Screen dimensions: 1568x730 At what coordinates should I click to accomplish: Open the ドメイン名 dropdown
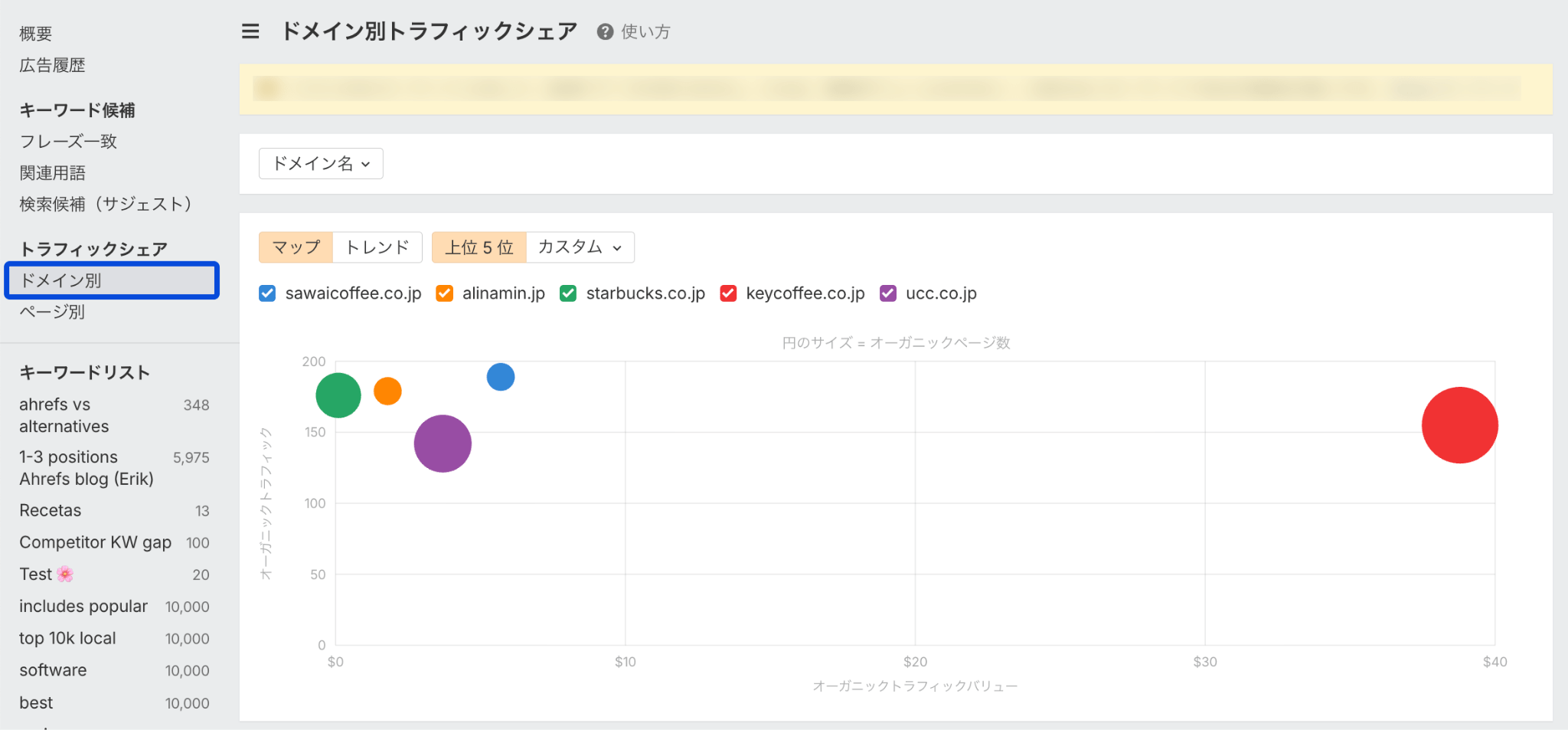click(321, 164)
